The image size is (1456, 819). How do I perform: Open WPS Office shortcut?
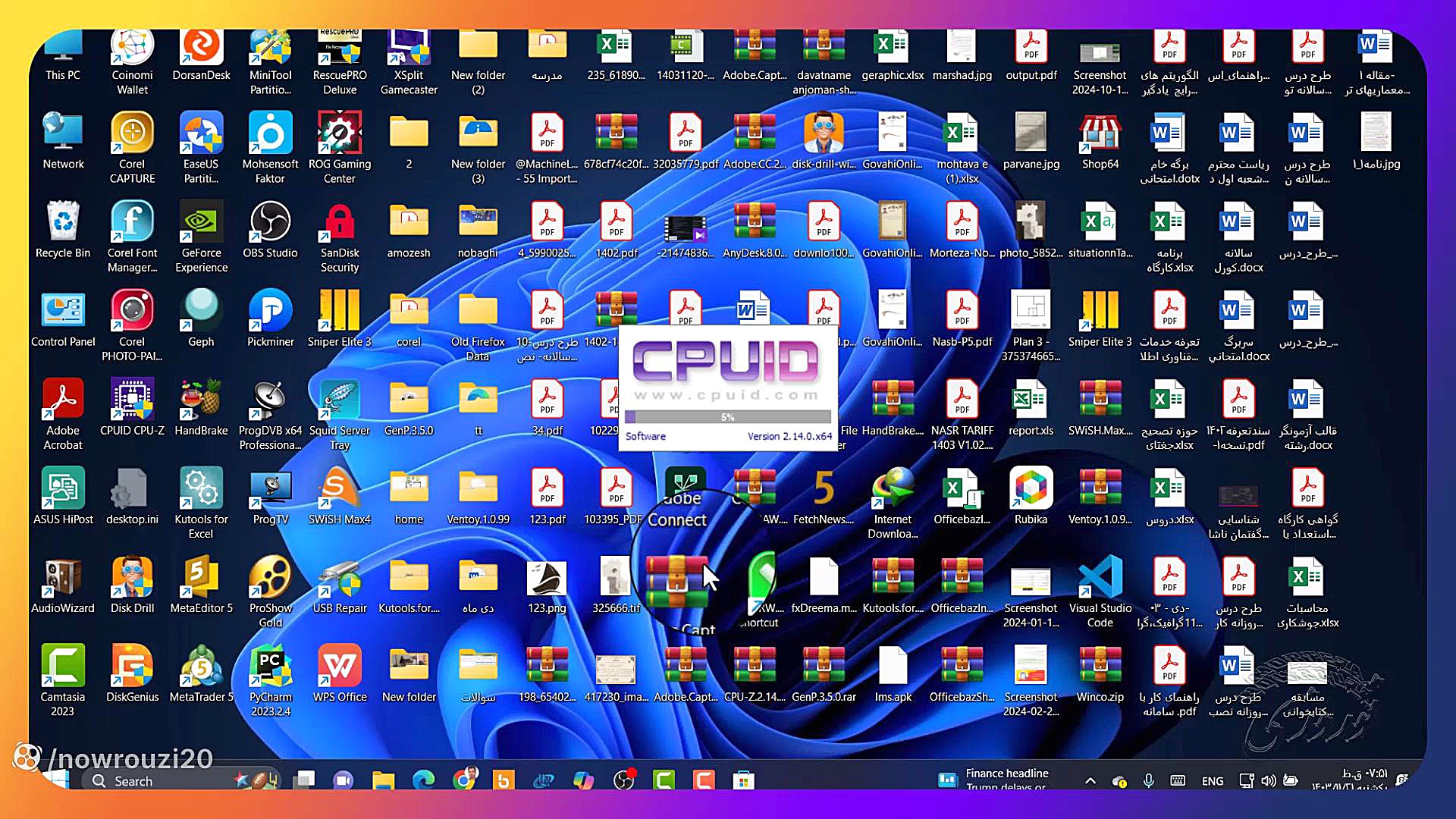[x=340, y=673]
